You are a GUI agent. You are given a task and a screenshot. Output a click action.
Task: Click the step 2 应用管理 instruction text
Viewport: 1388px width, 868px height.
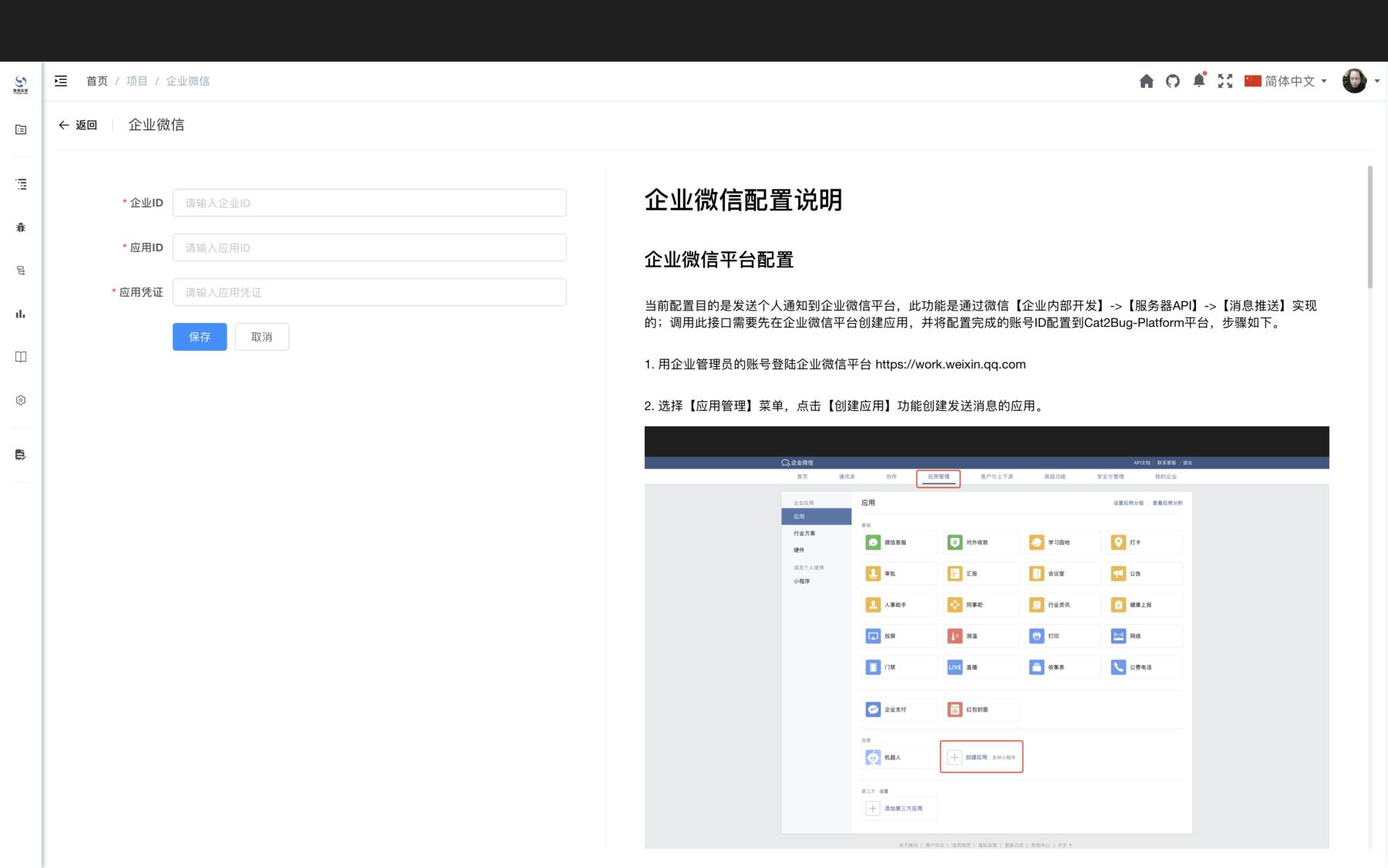coord(845,406)
